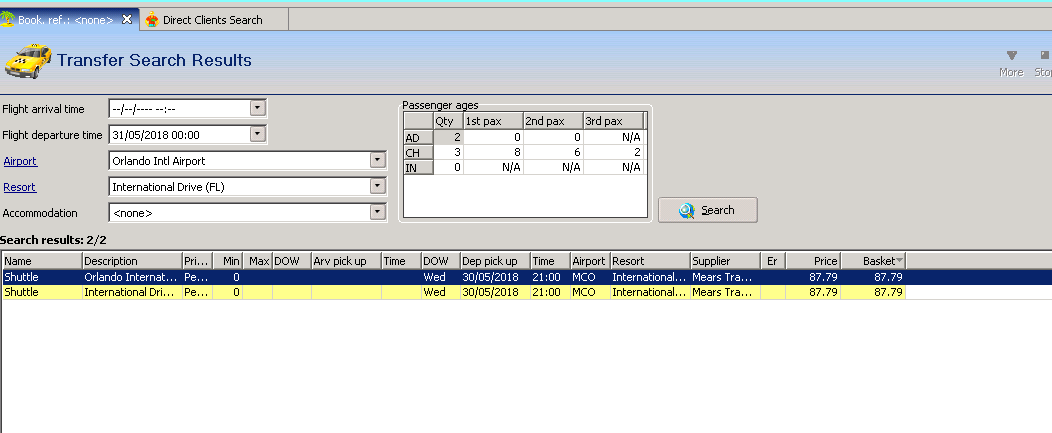Select CH 3rd pax age 2
Viewport: 1052px width, 433px height.
pyautogui.click(x=613, y=152)
